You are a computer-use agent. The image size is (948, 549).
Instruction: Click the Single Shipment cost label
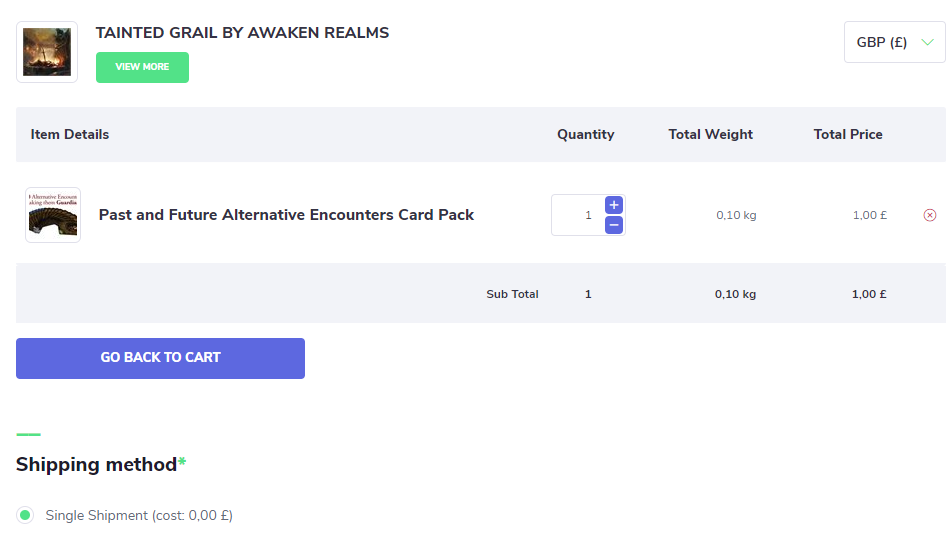click(139, 515)
